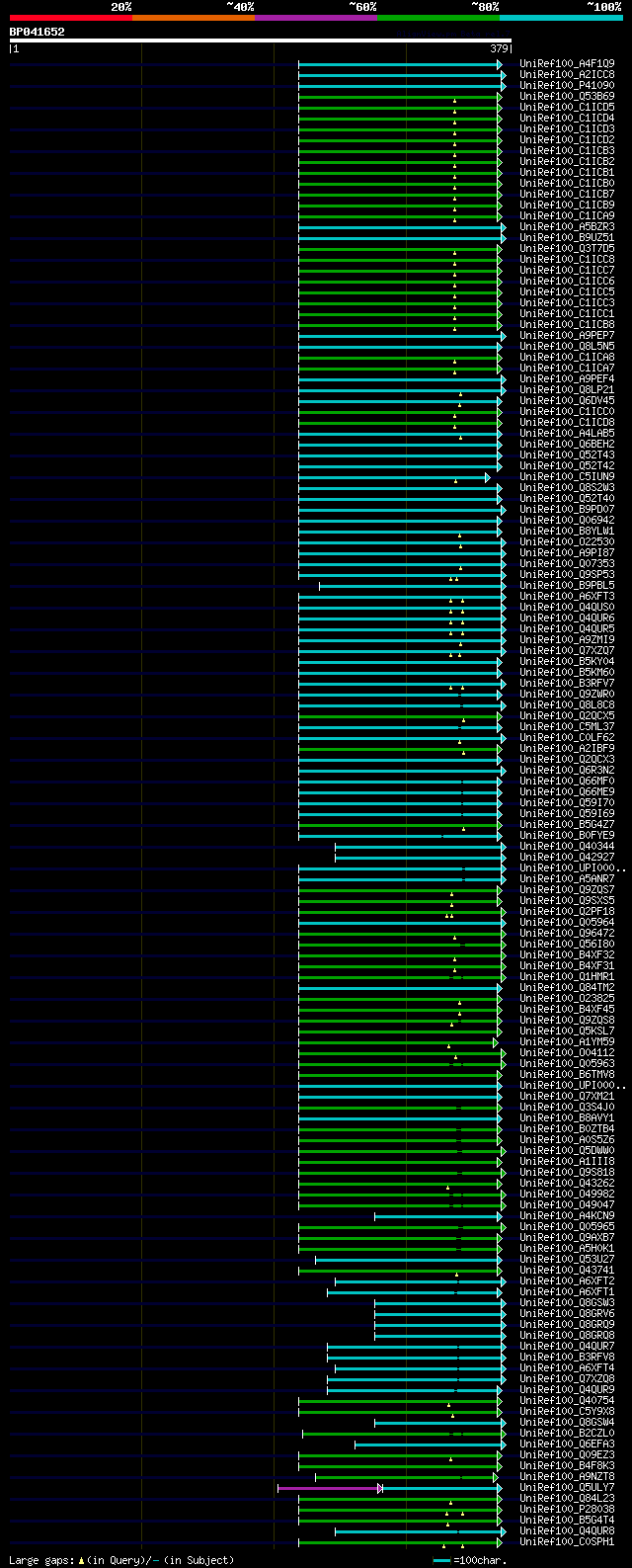Click purple segment of the Q5ULY7 alignment bar
The height and width of the screenshot is (1568, 632).
click(329, 1487)
